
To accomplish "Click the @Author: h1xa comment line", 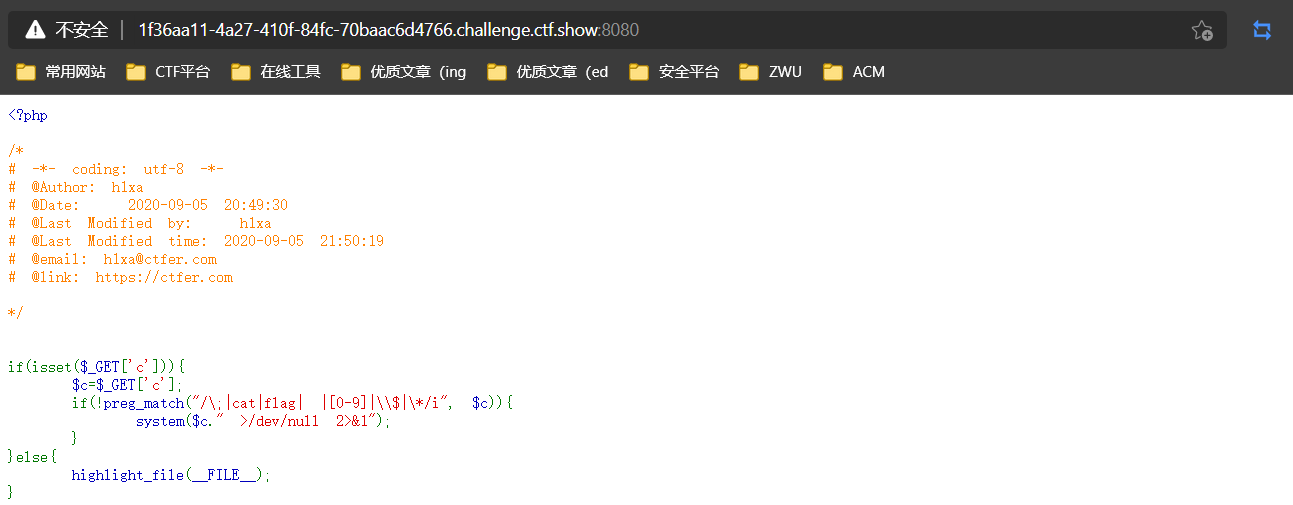I will tap(76, 187).
